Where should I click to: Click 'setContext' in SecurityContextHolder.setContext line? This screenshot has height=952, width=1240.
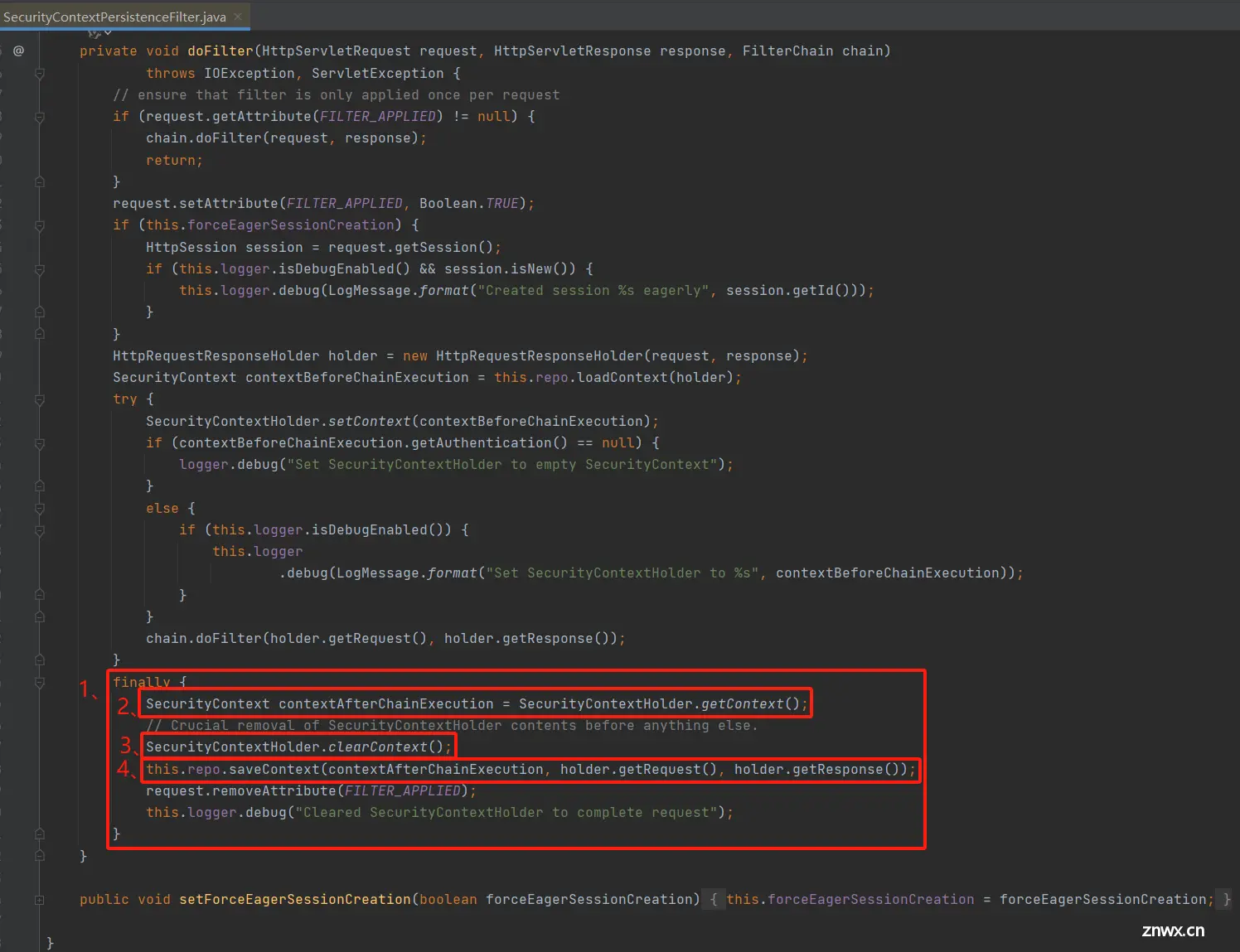tap(369, 422)
